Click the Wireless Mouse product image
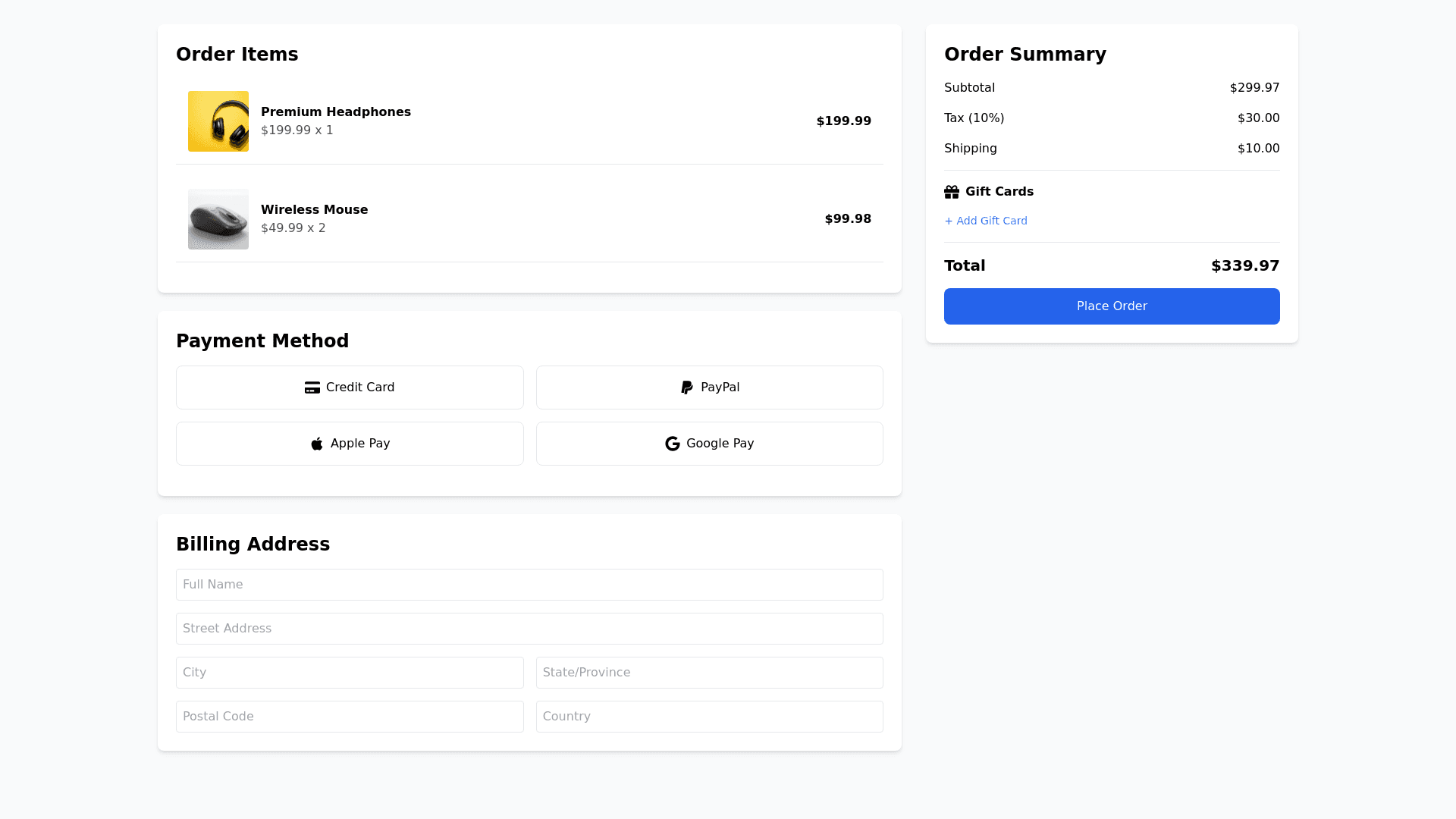The width and height of the screenshot is (1456, 819). 218,219
